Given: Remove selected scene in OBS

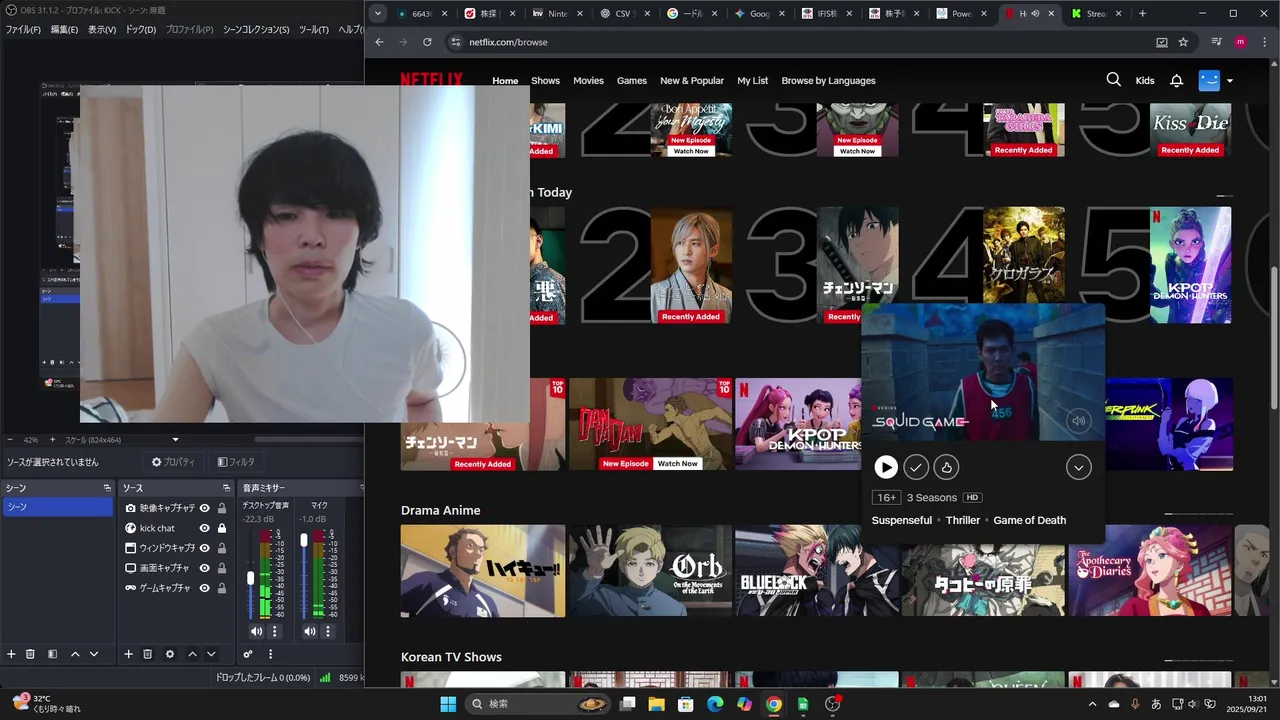Looking at the screenshot, I should click(30, 654).
